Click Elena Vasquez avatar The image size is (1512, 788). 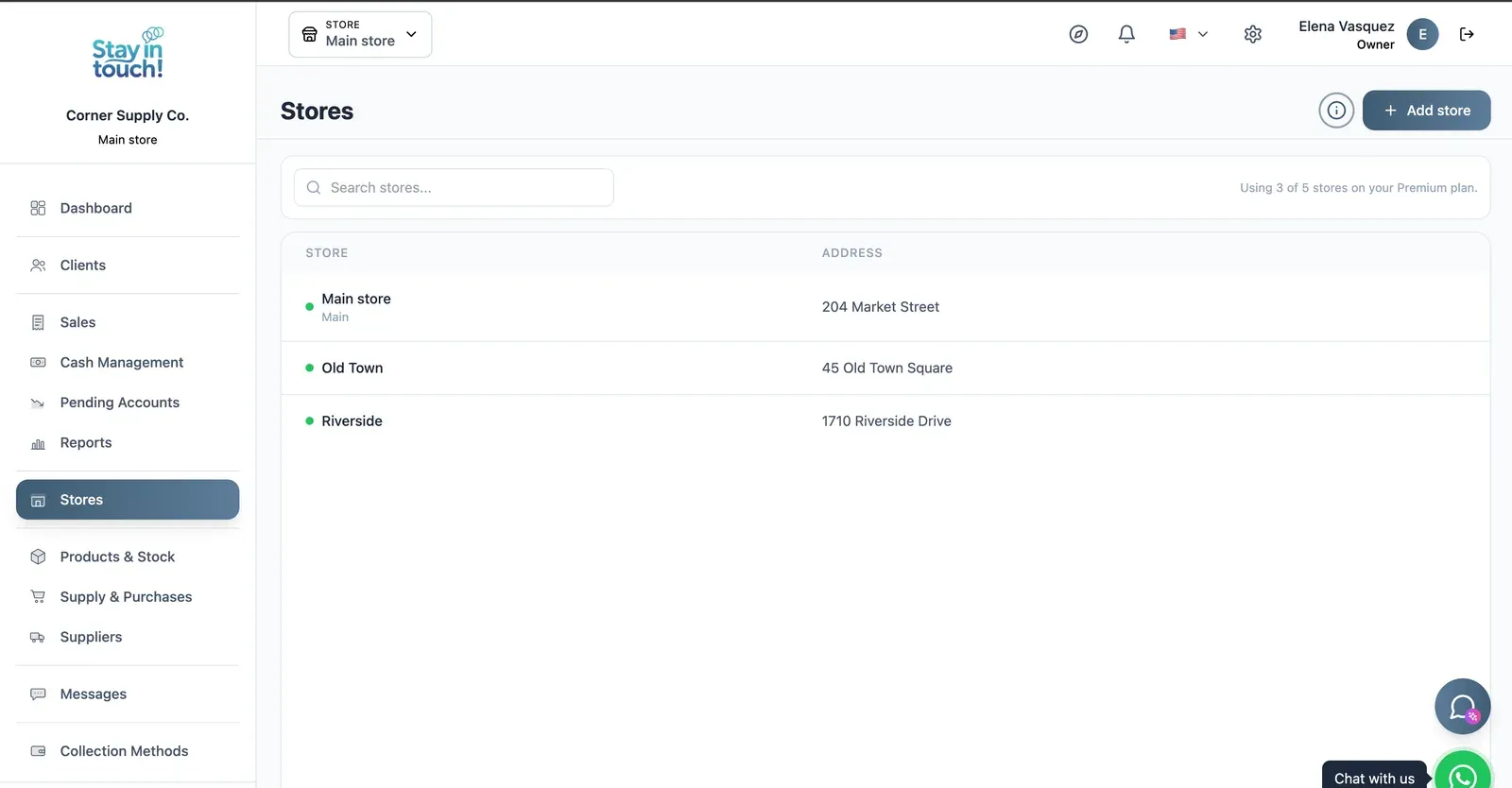[x=1422, y=34]
